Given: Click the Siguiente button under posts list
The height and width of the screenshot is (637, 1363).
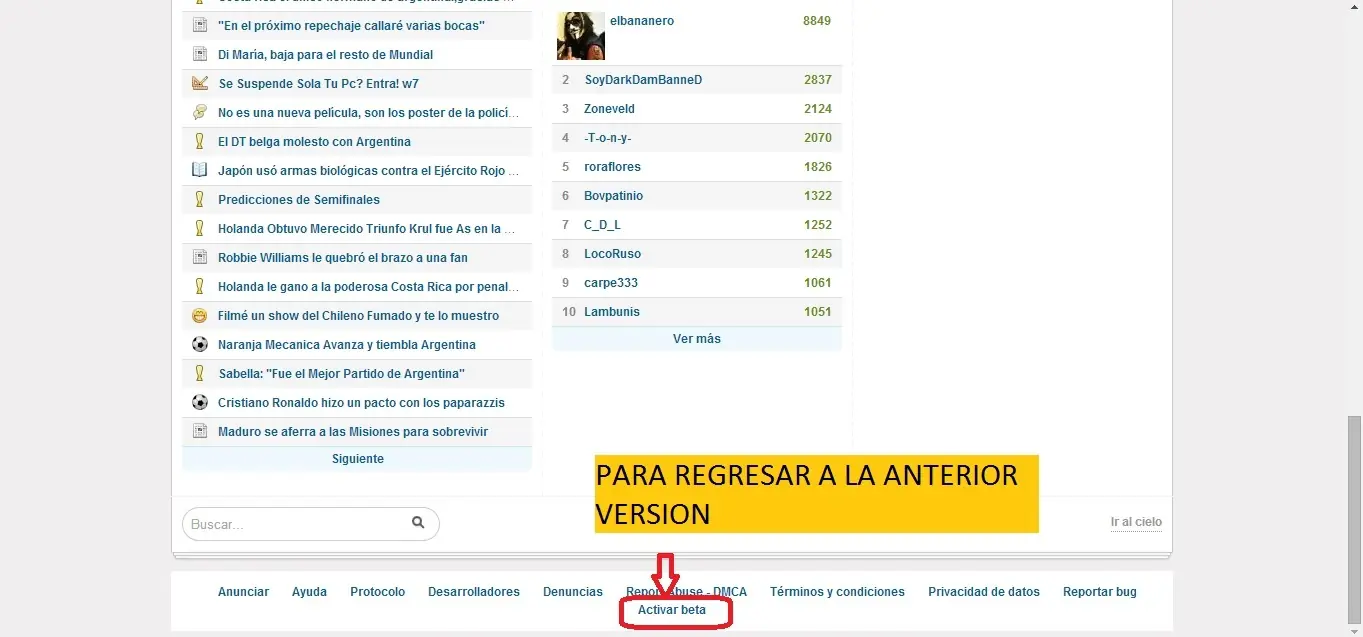Looking at the screenshot, I should (357, 459).
